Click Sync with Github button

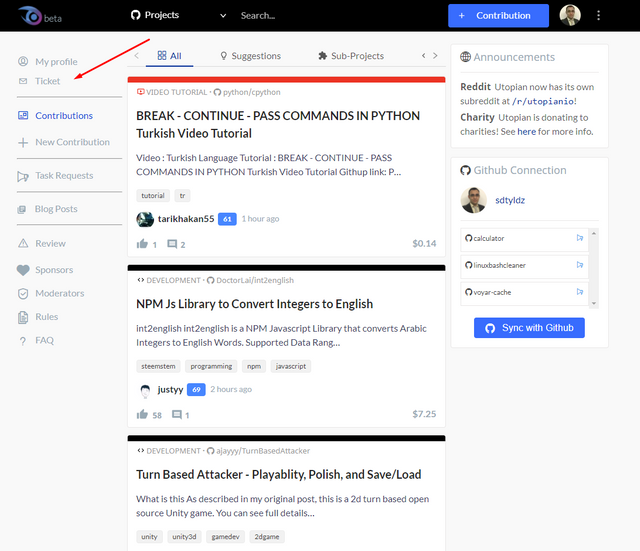[x=529, y=328]
